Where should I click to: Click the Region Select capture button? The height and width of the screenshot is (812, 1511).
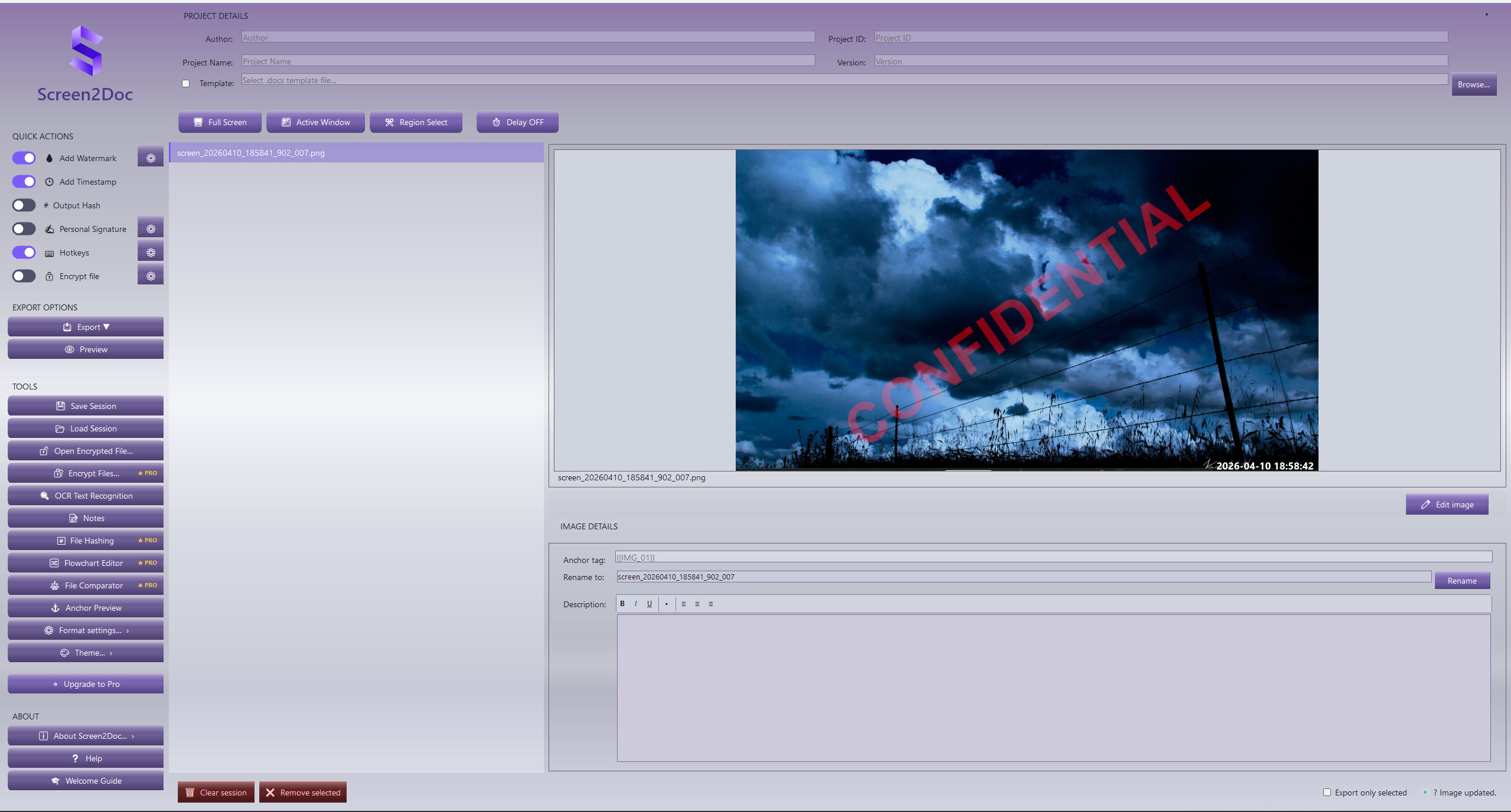pyautogui.click(x=416, y=122)
